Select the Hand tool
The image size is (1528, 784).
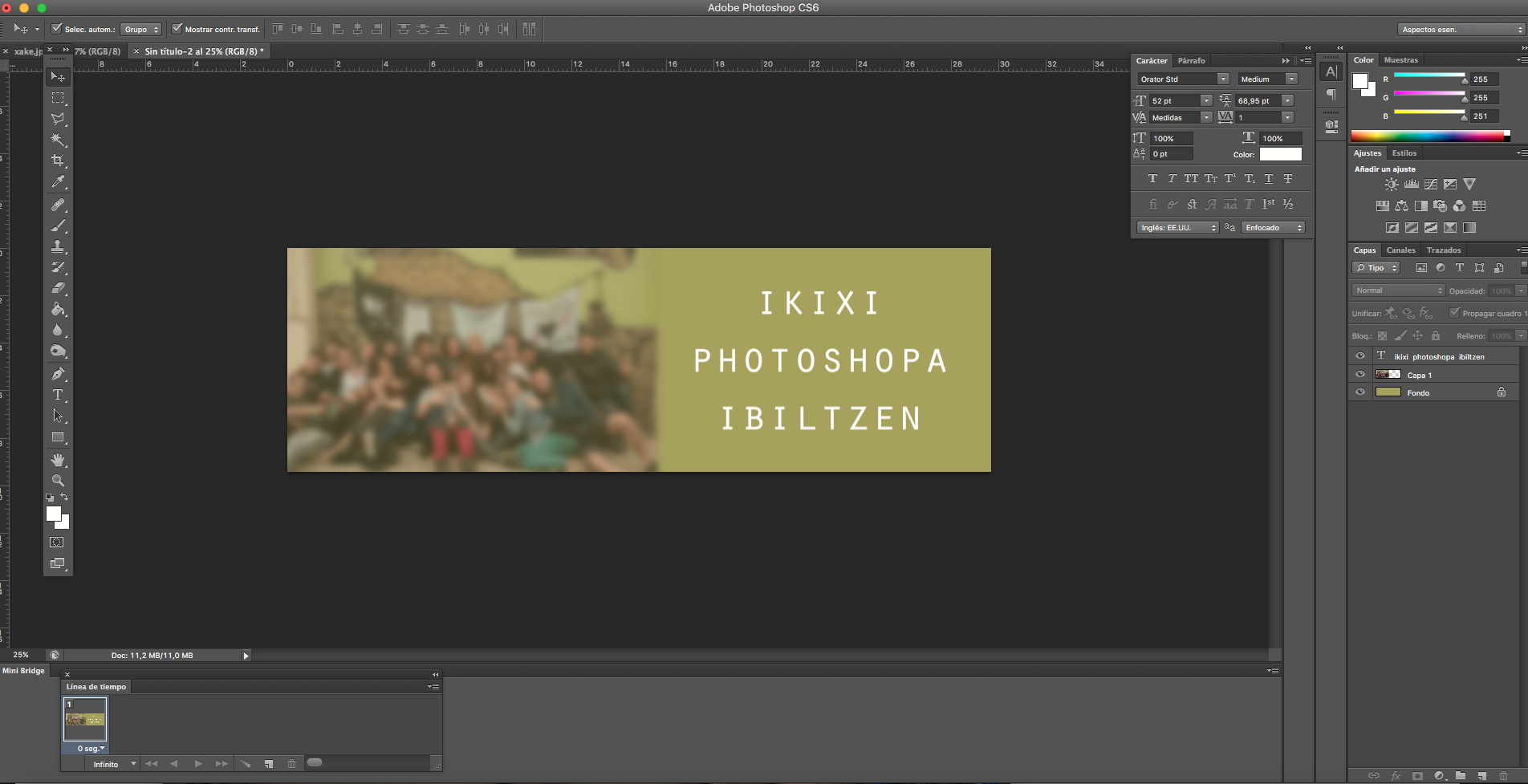58,460
